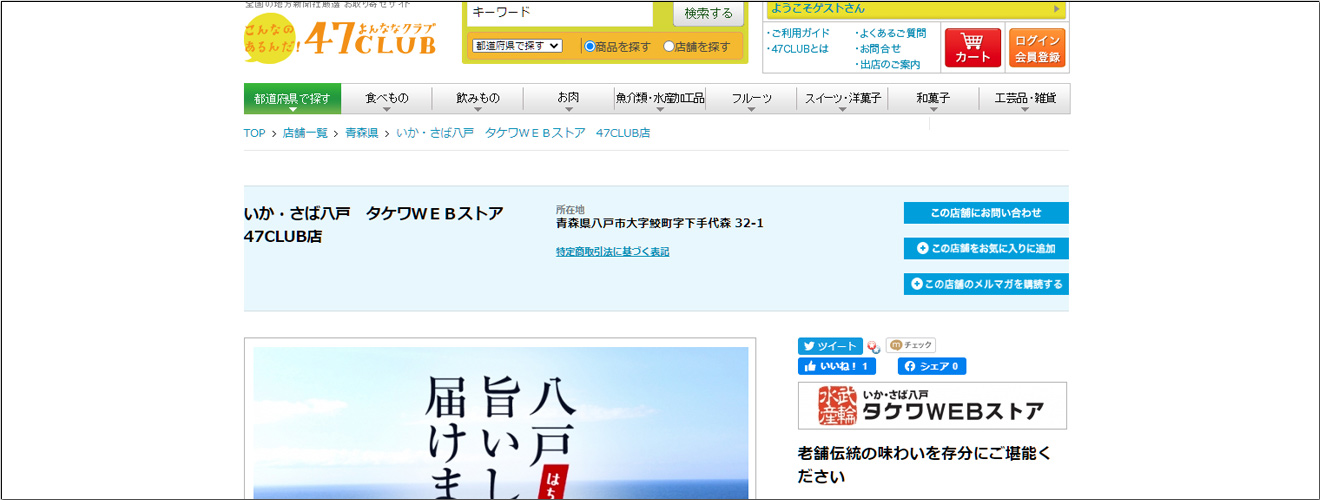Open 青森県 in the breadcrumb

pyautogui.click(x=361, y=133)
